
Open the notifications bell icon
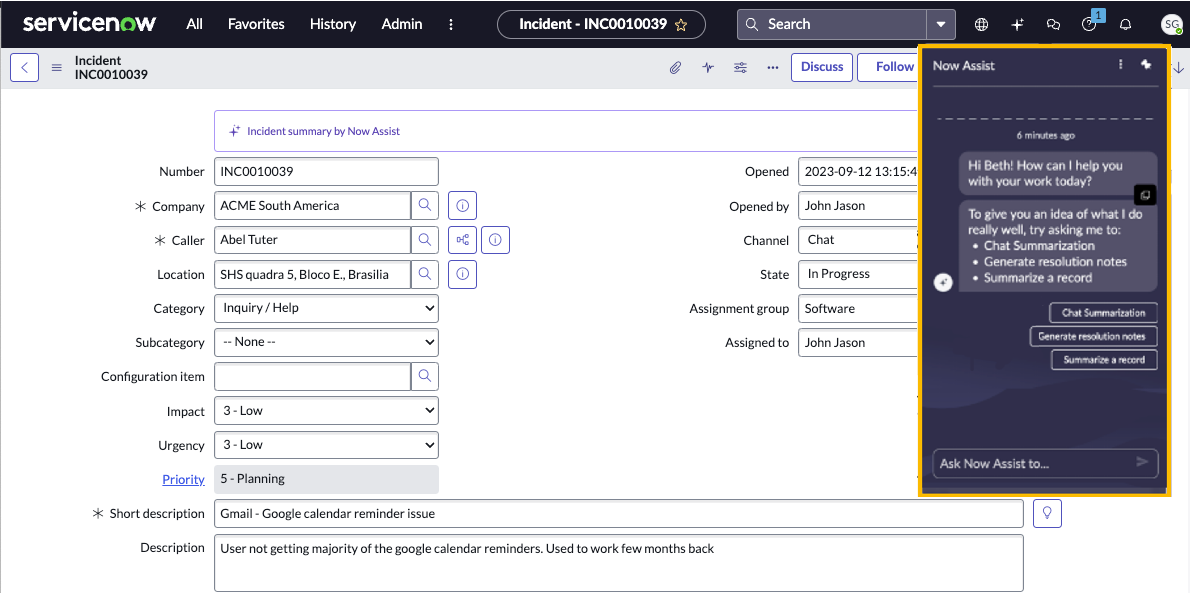click(x=1125, y=24)
